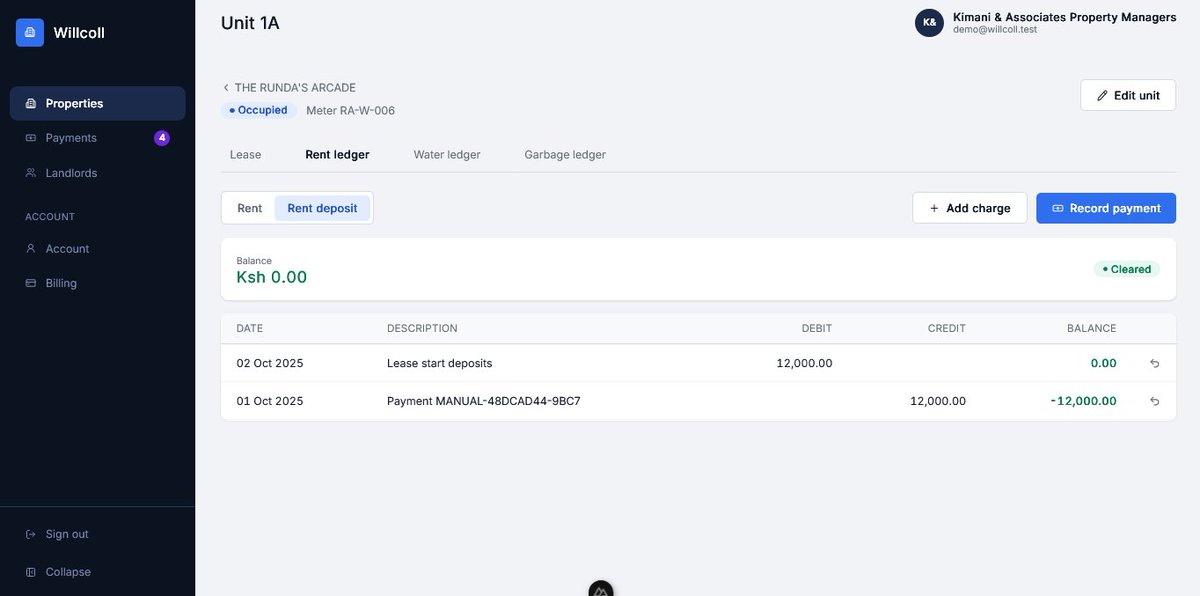Click the Meter RA-W-006 label
Image resolution: width=1200 pixels, height=596 pixels.
350,111
